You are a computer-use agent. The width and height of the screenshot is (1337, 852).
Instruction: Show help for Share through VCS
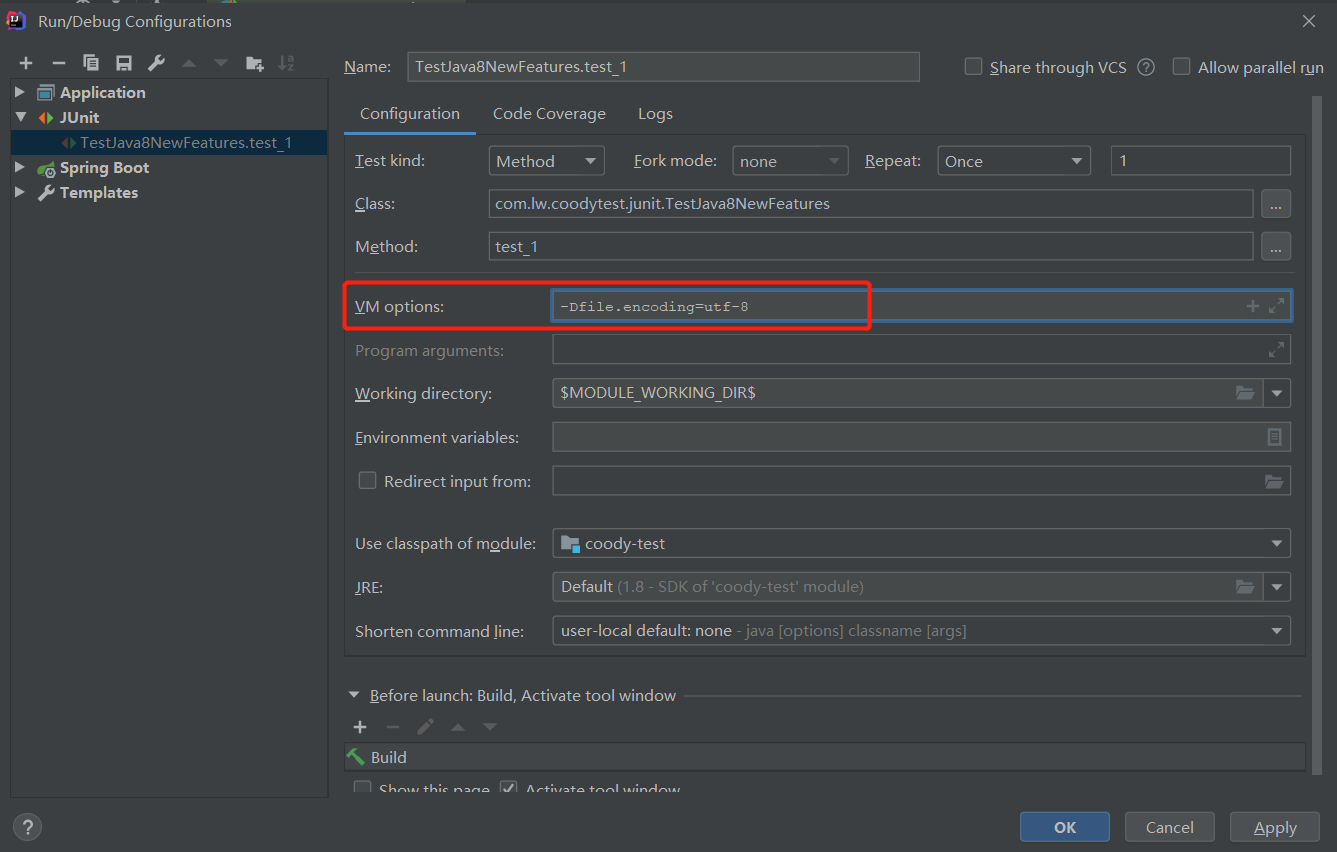(1146, 67)
